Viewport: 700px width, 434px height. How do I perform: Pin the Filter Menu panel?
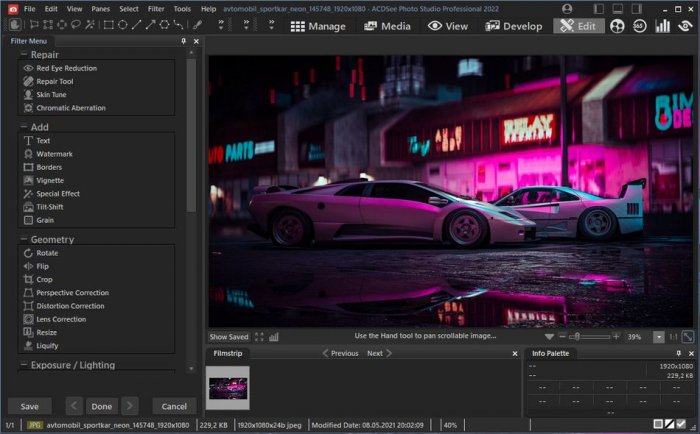[183, 40]
